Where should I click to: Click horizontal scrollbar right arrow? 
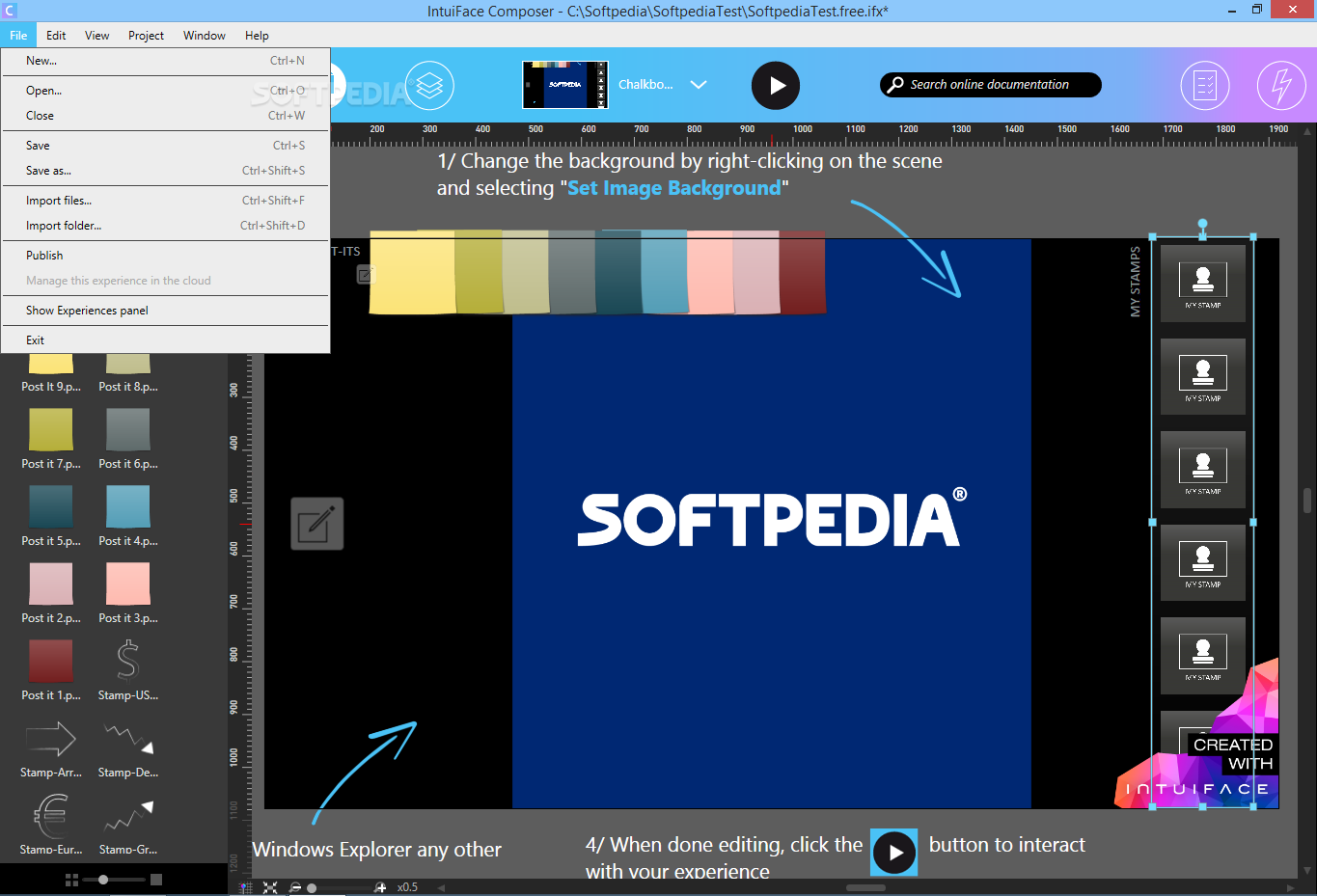point(1291,887)
